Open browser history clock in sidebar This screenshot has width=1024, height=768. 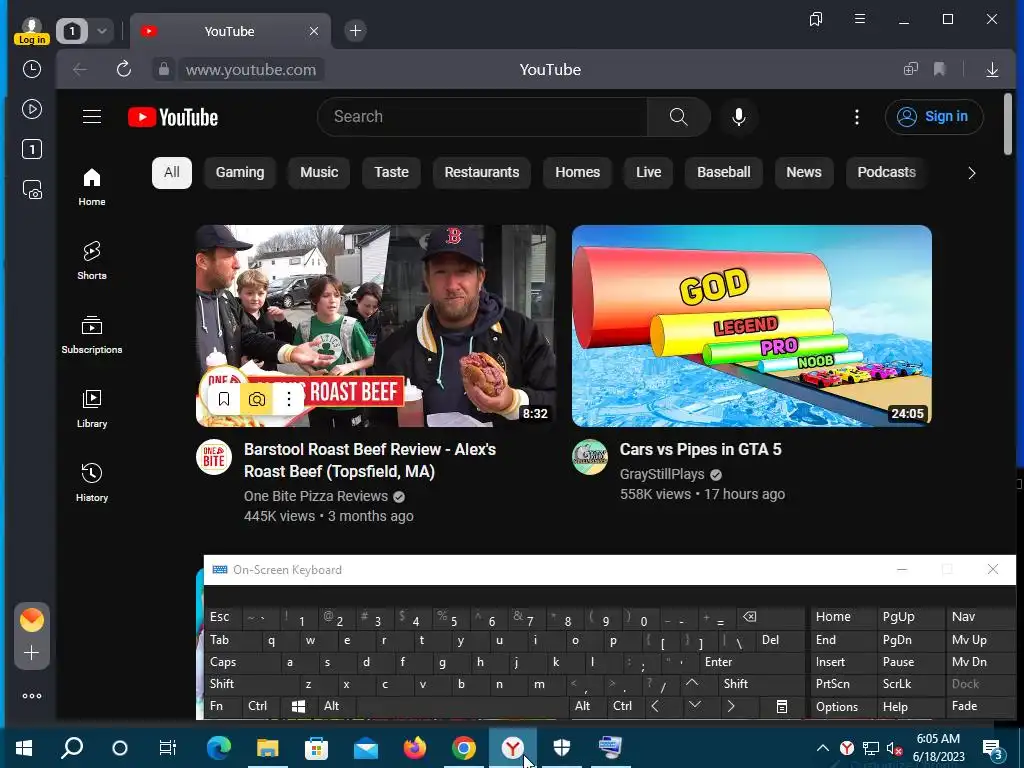click(x=31, y=69)
